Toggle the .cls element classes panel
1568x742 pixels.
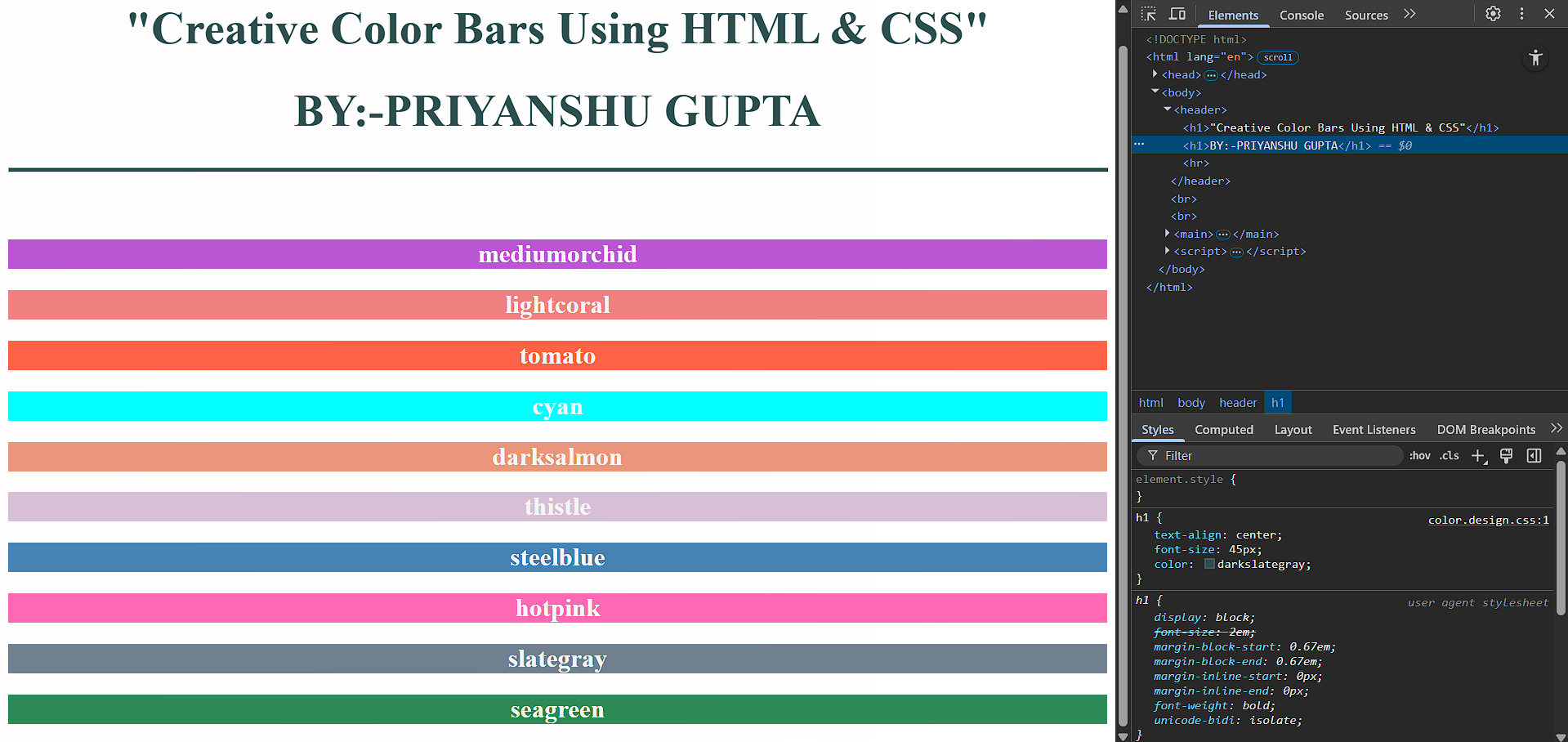pyautogui.click(x=1449, y=456)
